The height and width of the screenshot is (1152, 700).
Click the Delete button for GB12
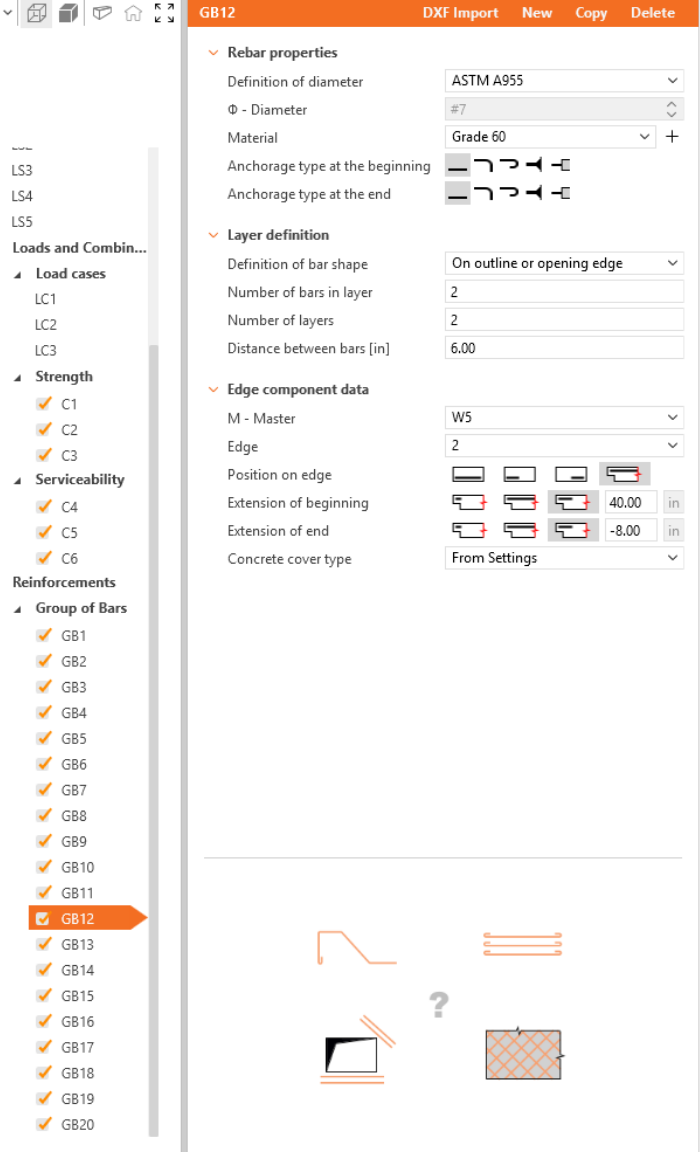(652, 13)
